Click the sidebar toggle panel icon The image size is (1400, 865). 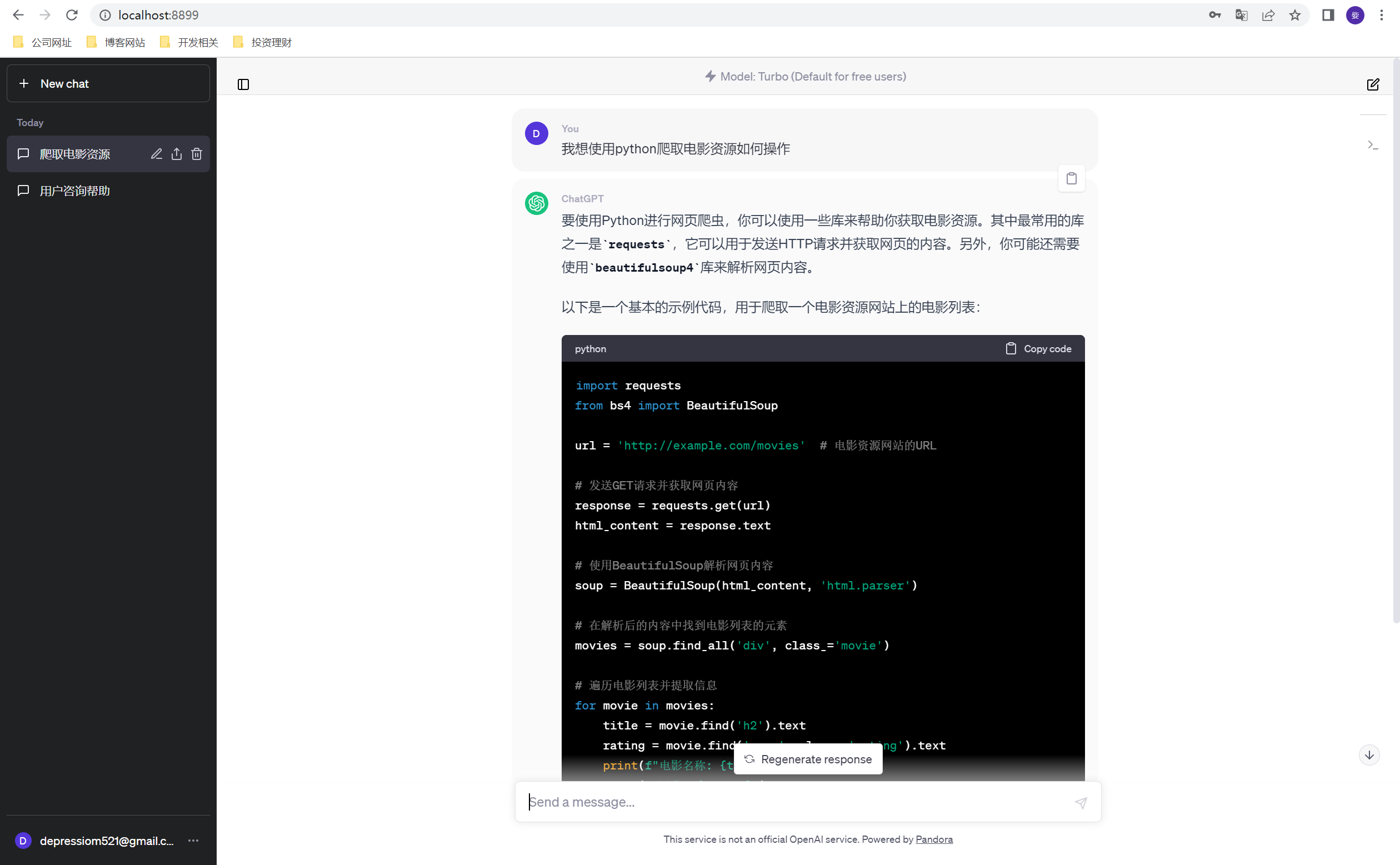pos(243,84)
